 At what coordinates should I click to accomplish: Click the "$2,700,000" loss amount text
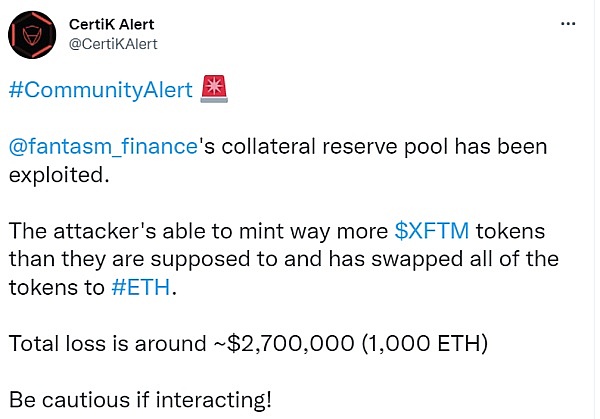point(290,343)
